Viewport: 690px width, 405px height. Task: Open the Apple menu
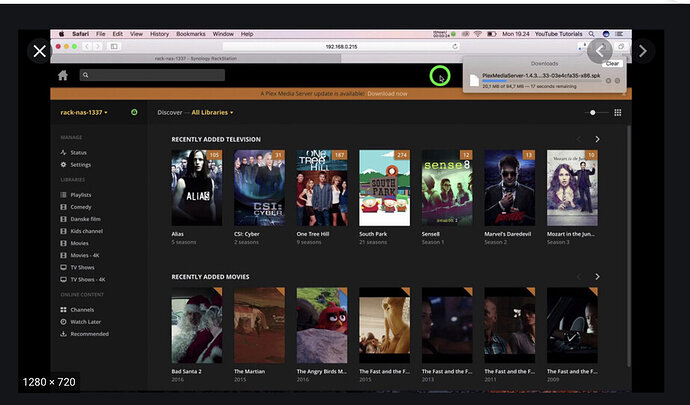[62, 34]
